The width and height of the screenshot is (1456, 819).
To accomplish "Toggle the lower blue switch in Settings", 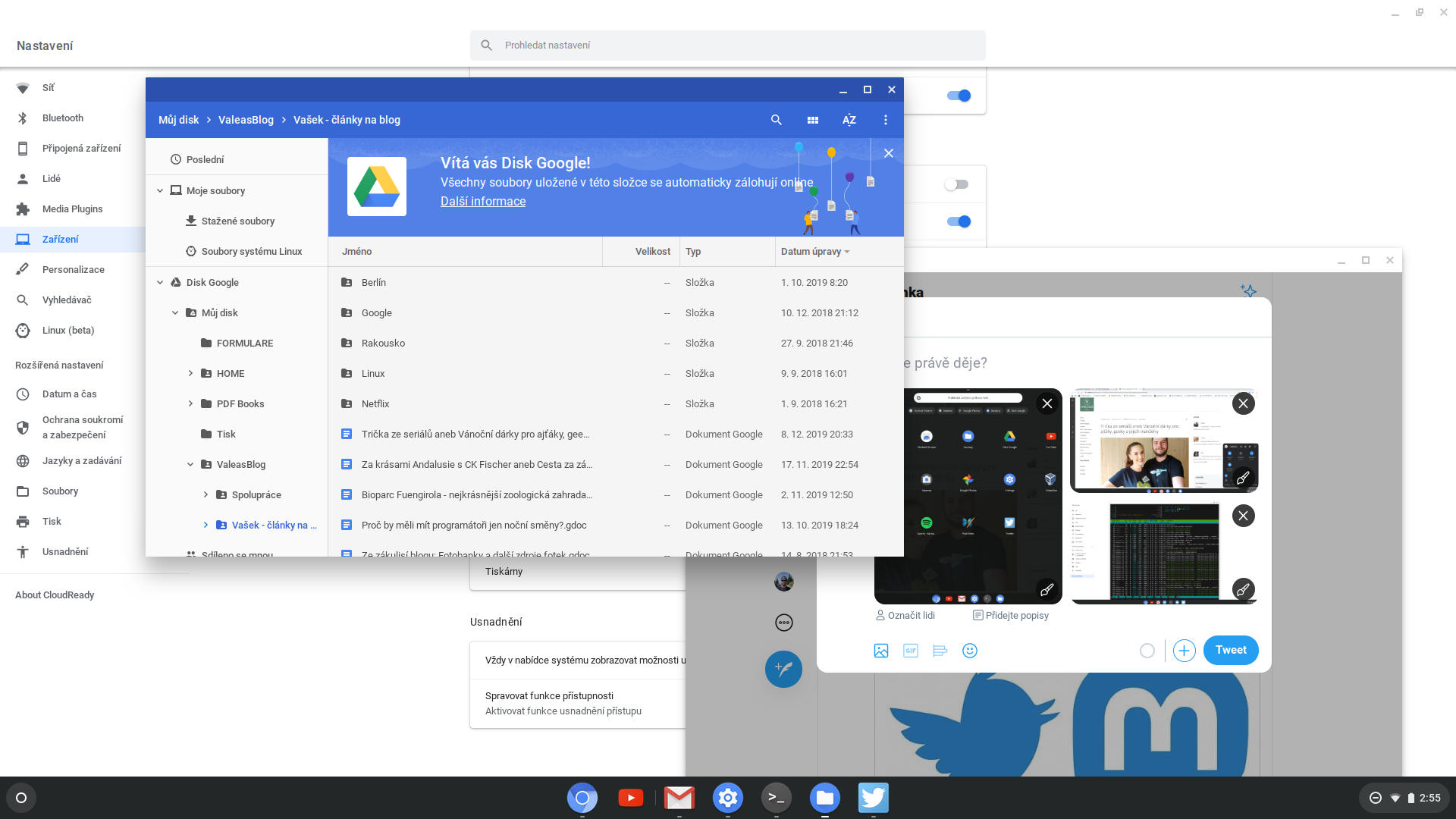I will coord(959,221).
